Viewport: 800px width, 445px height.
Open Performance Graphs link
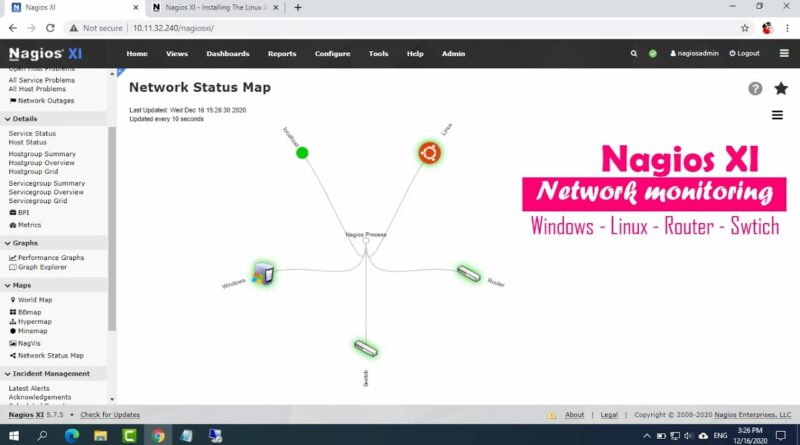tap(46, 258)
